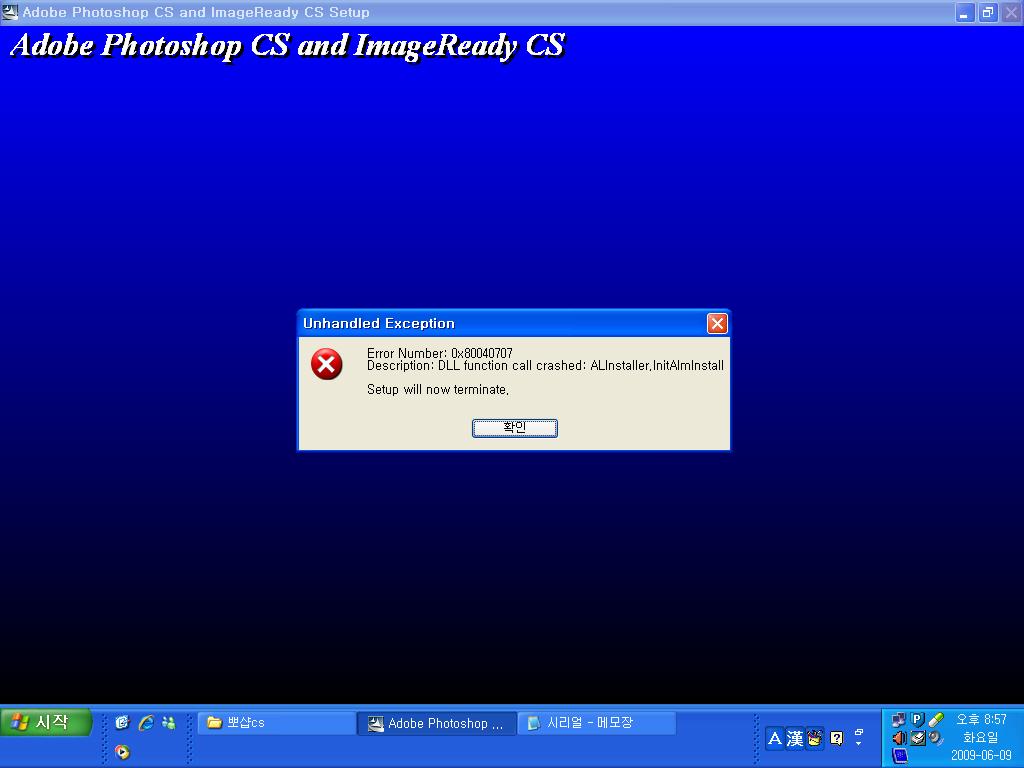Close the Photoshop CS Setup window
Screen dimensions: 1024x768
tap(1012, 12)
